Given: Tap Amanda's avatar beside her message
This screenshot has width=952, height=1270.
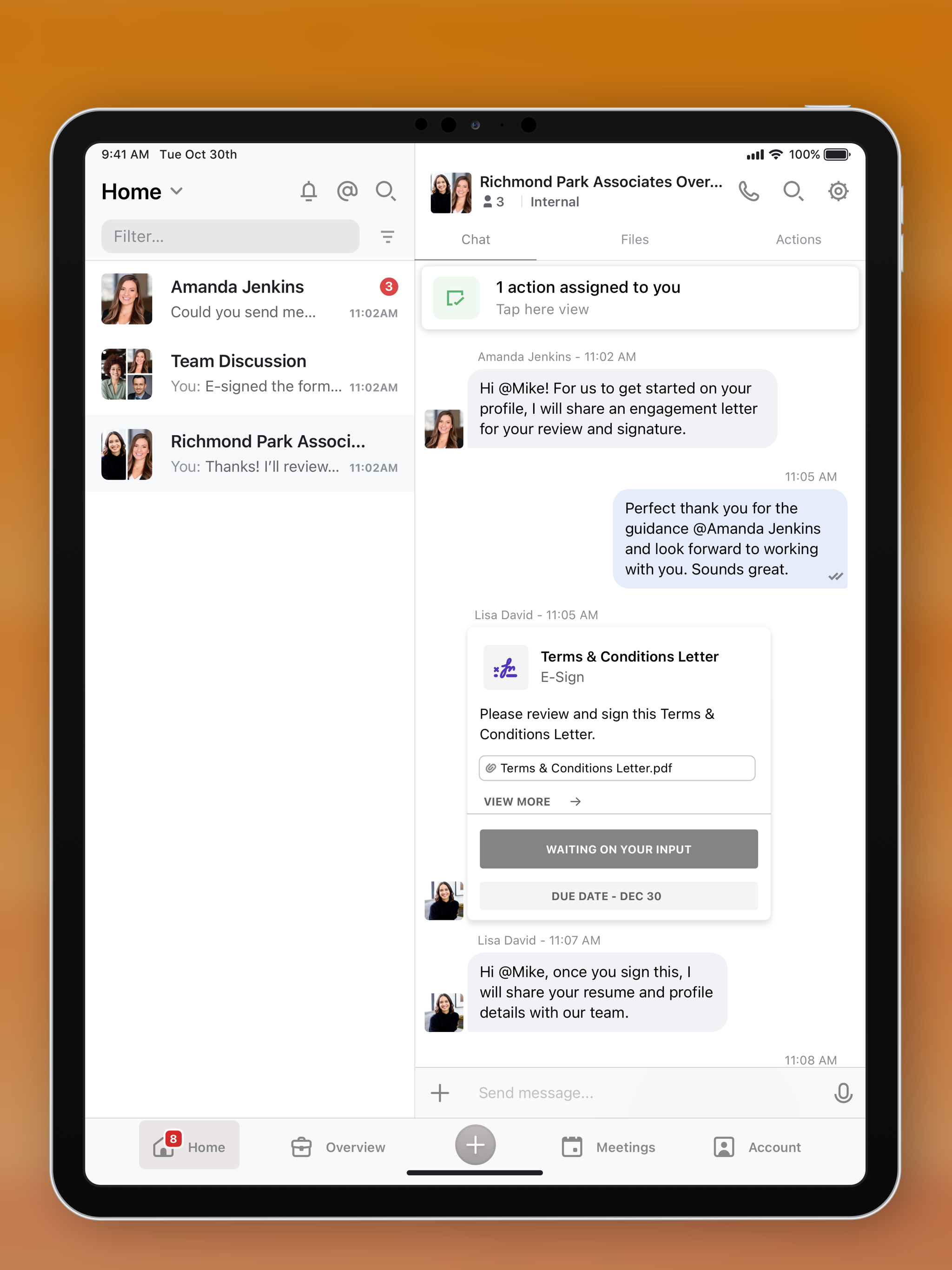Looking at the screenshot, I should [443, 428].
